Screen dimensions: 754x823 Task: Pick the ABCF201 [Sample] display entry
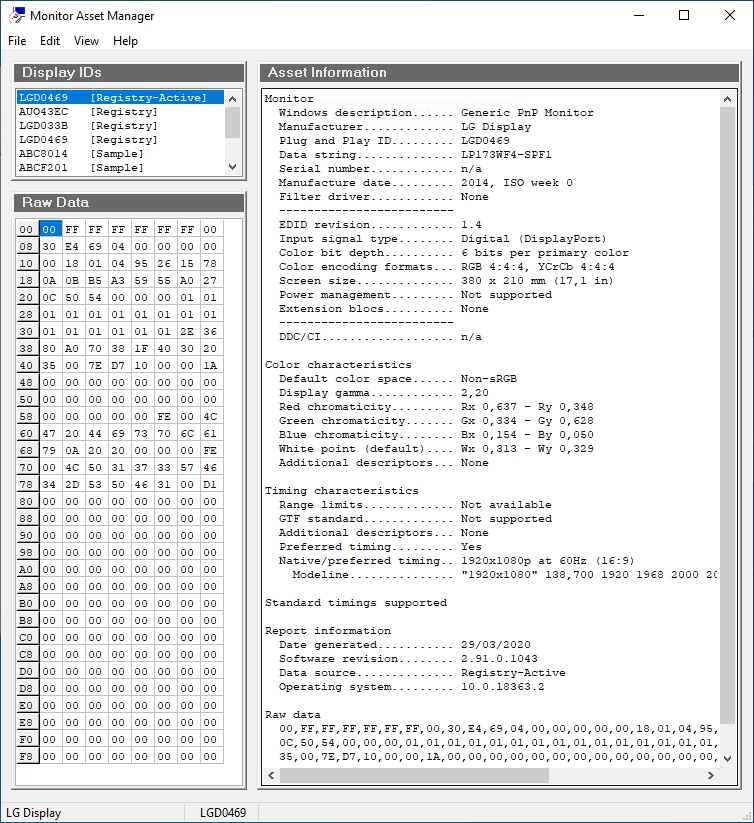pyautogui.click(x=81, y=168)
